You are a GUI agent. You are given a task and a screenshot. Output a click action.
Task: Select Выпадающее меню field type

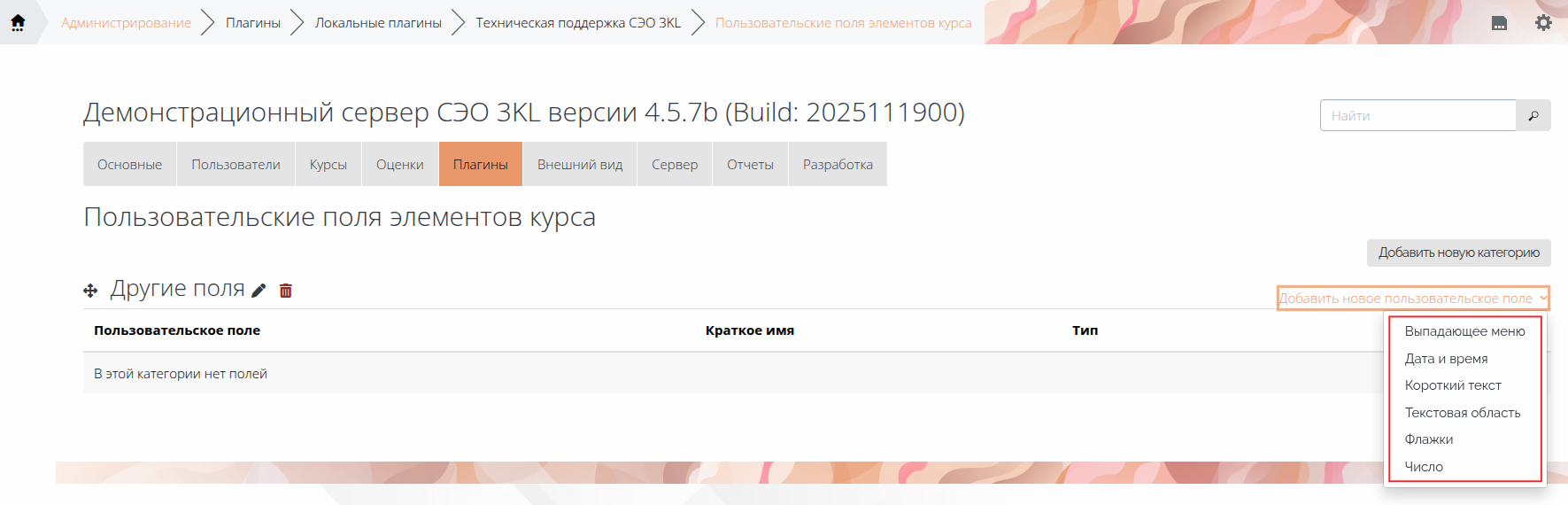pyautogui.click(x=1464, y=331)
